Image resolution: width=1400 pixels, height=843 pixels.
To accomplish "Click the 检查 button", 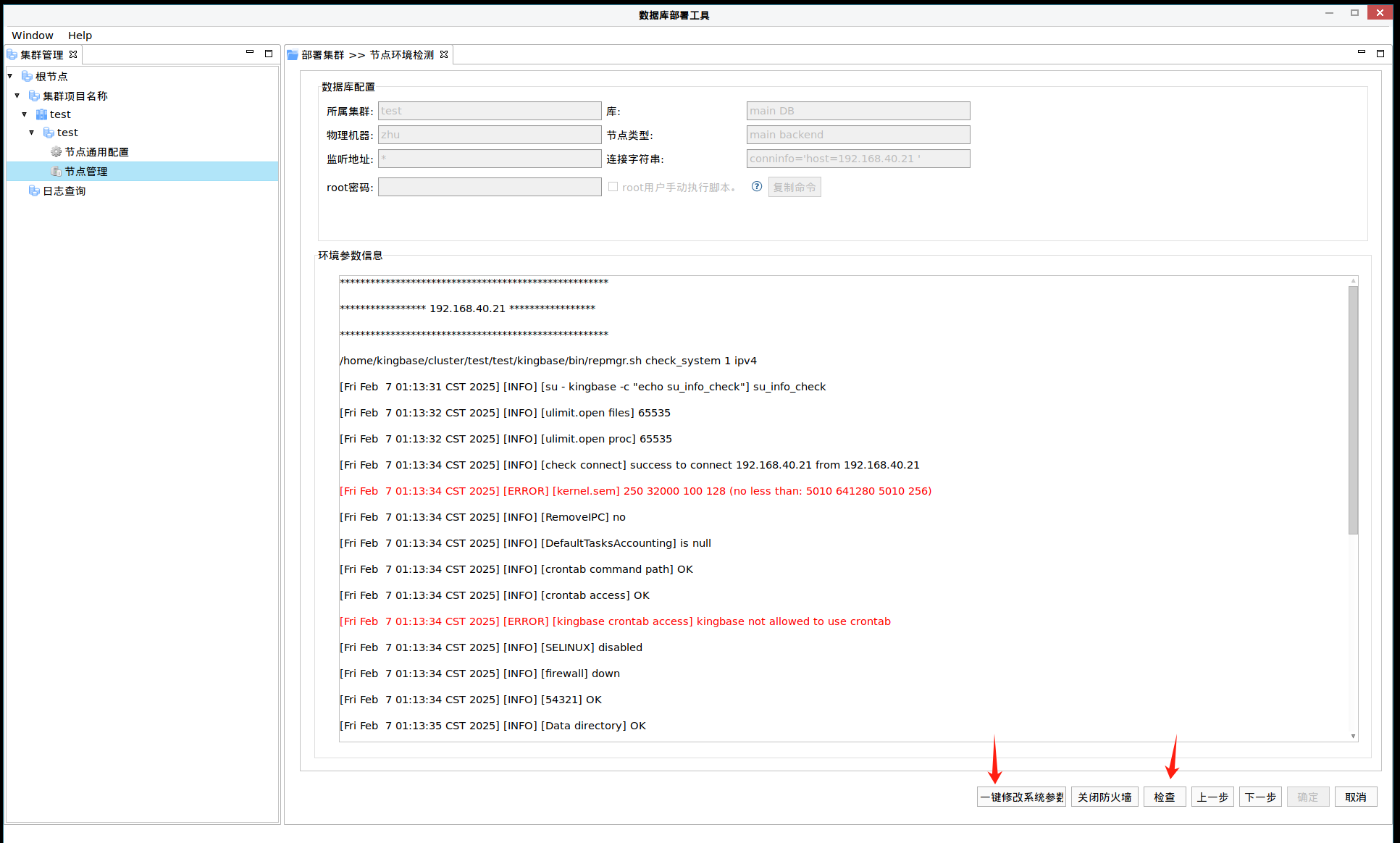I will click(x=1164, y=797).
